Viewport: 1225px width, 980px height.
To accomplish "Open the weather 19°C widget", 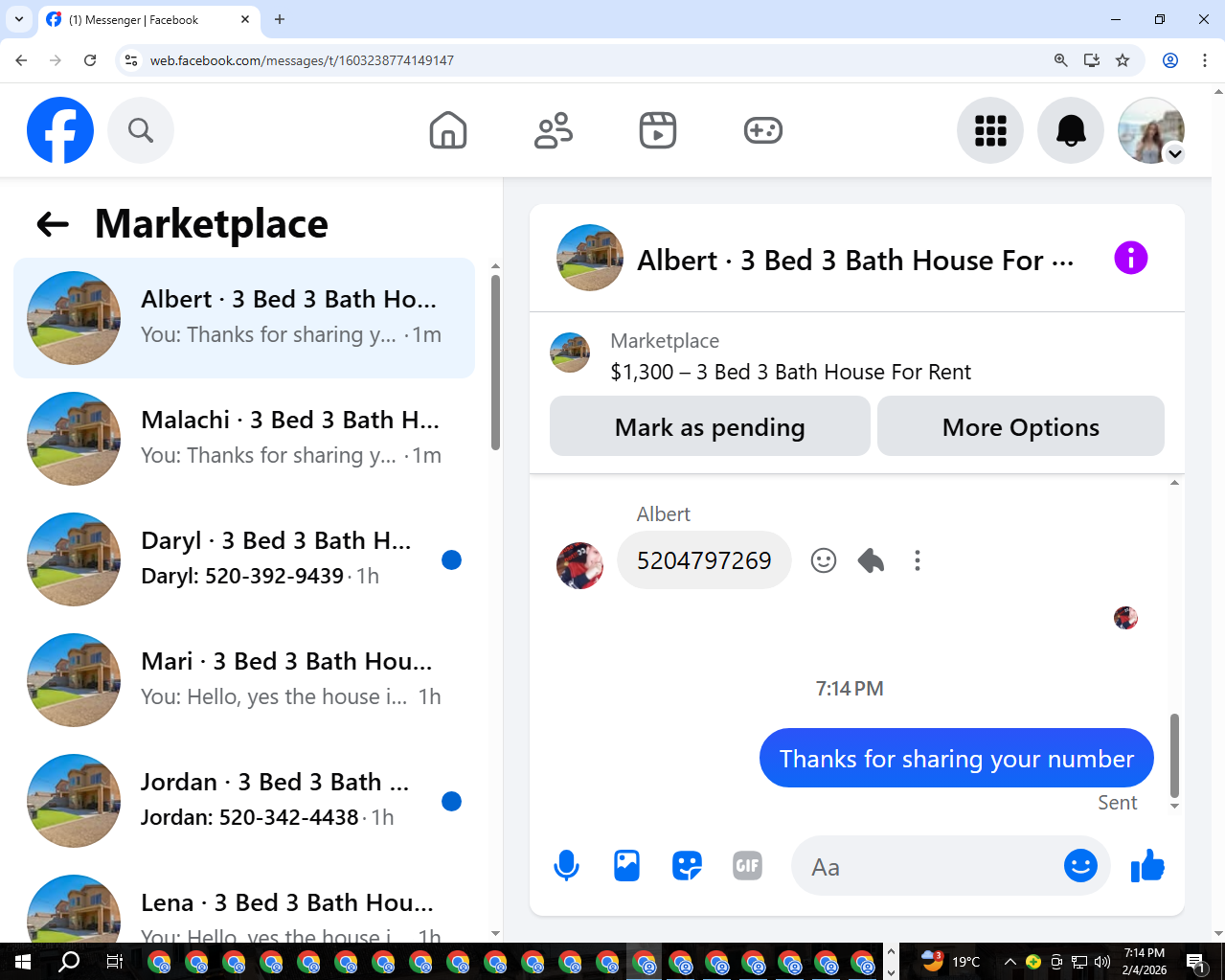I will point(950,961).
